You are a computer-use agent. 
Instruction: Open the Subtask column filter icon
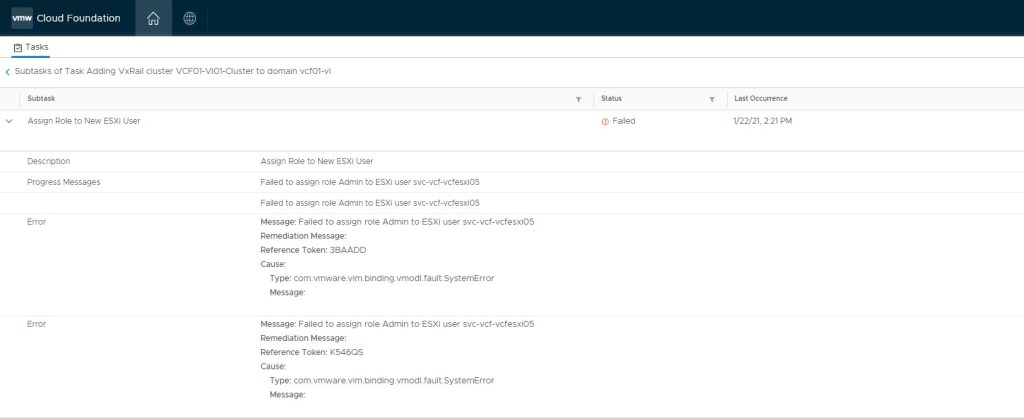coord(579,99)
